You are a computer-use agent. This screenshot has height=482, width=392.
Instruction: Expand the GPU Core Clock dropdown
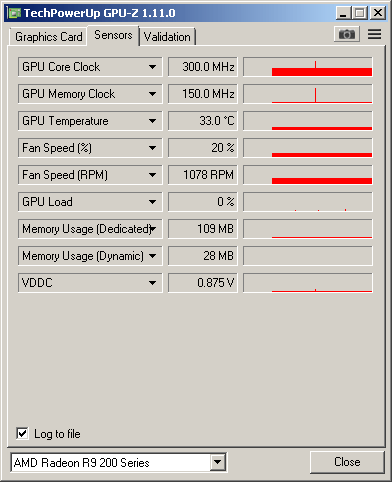tap(153, 67)
